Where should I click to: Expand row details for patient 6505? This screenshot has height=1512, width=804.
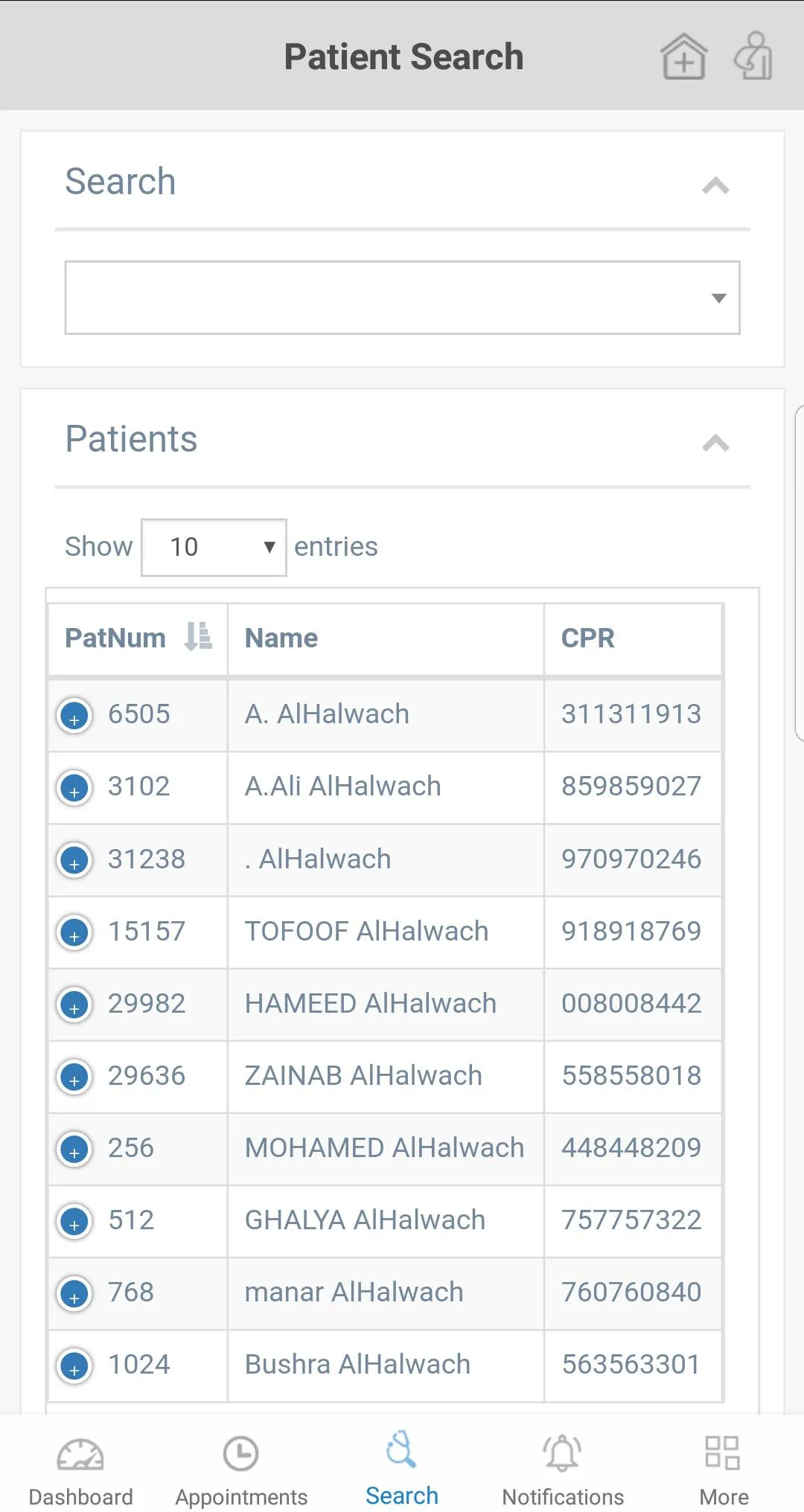74,717
